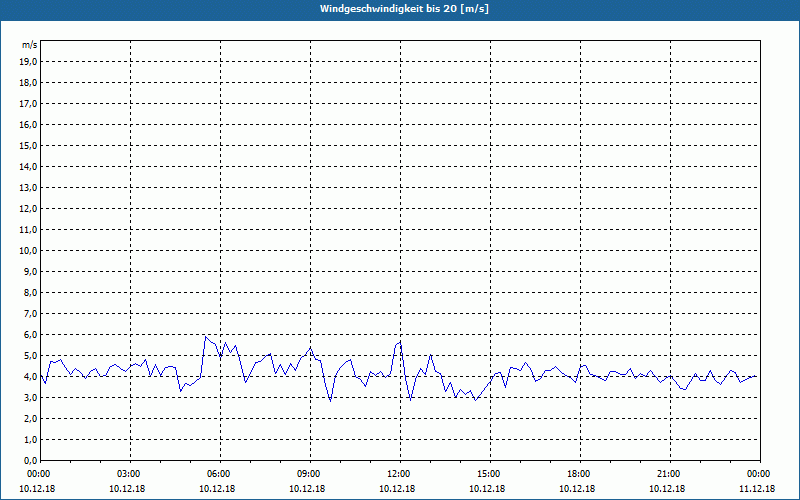Select the '18,0' y-axis label

pyautogui.click(x=28, y=83)
